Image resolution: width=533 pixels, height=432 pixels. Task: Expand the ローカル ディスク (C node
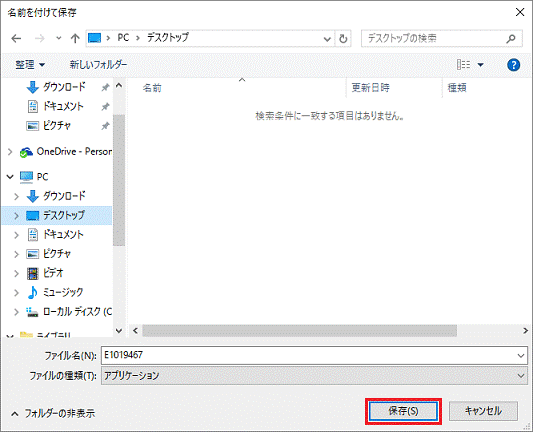pos(16,312)
